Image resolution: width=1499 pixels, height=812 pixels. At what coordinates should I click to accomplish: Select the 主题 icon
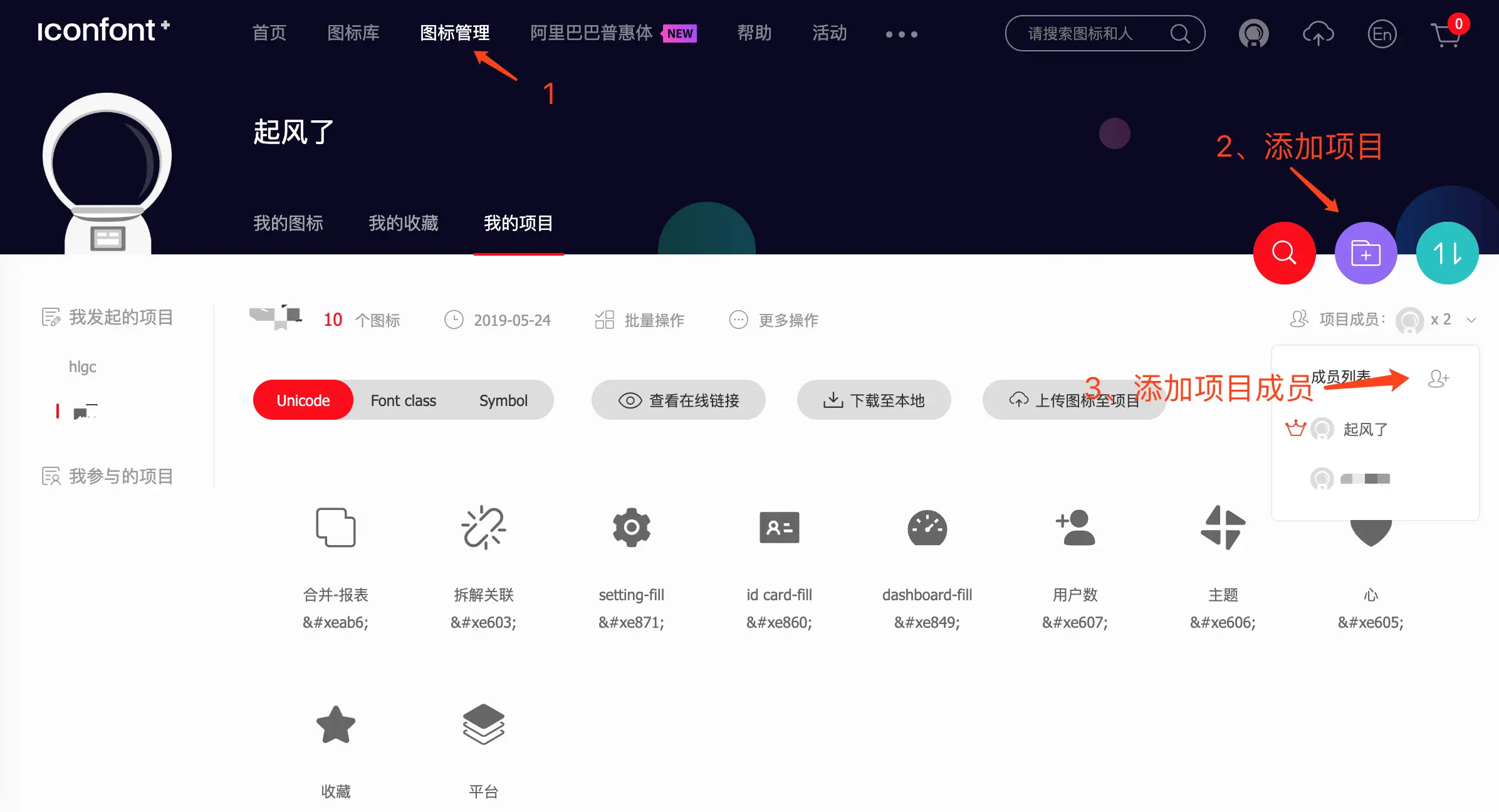tap(1223, 528)
